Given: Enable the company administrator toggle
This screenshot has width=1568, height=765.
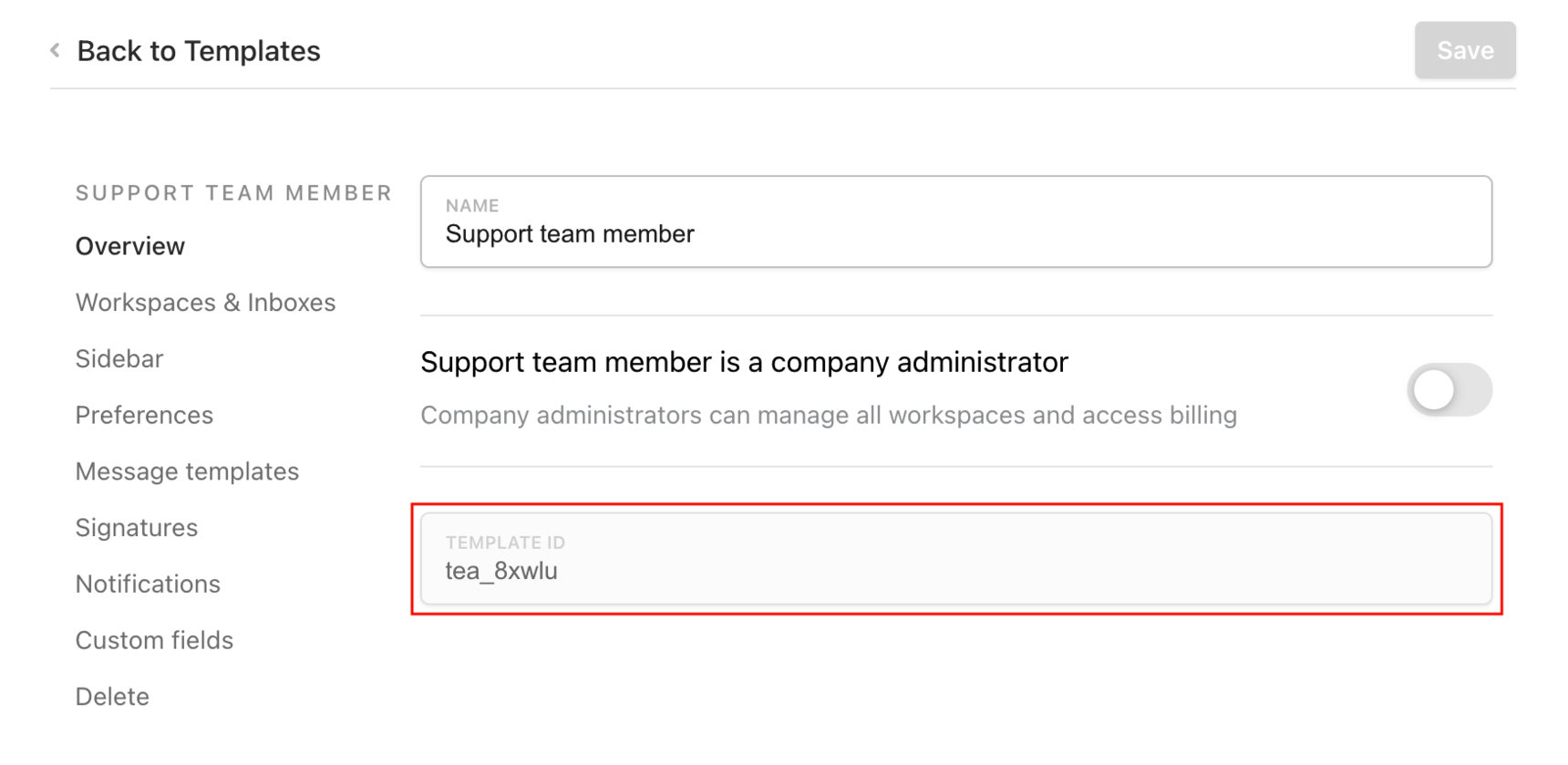Looking at the screenshot, I should tap(1449, 390).
